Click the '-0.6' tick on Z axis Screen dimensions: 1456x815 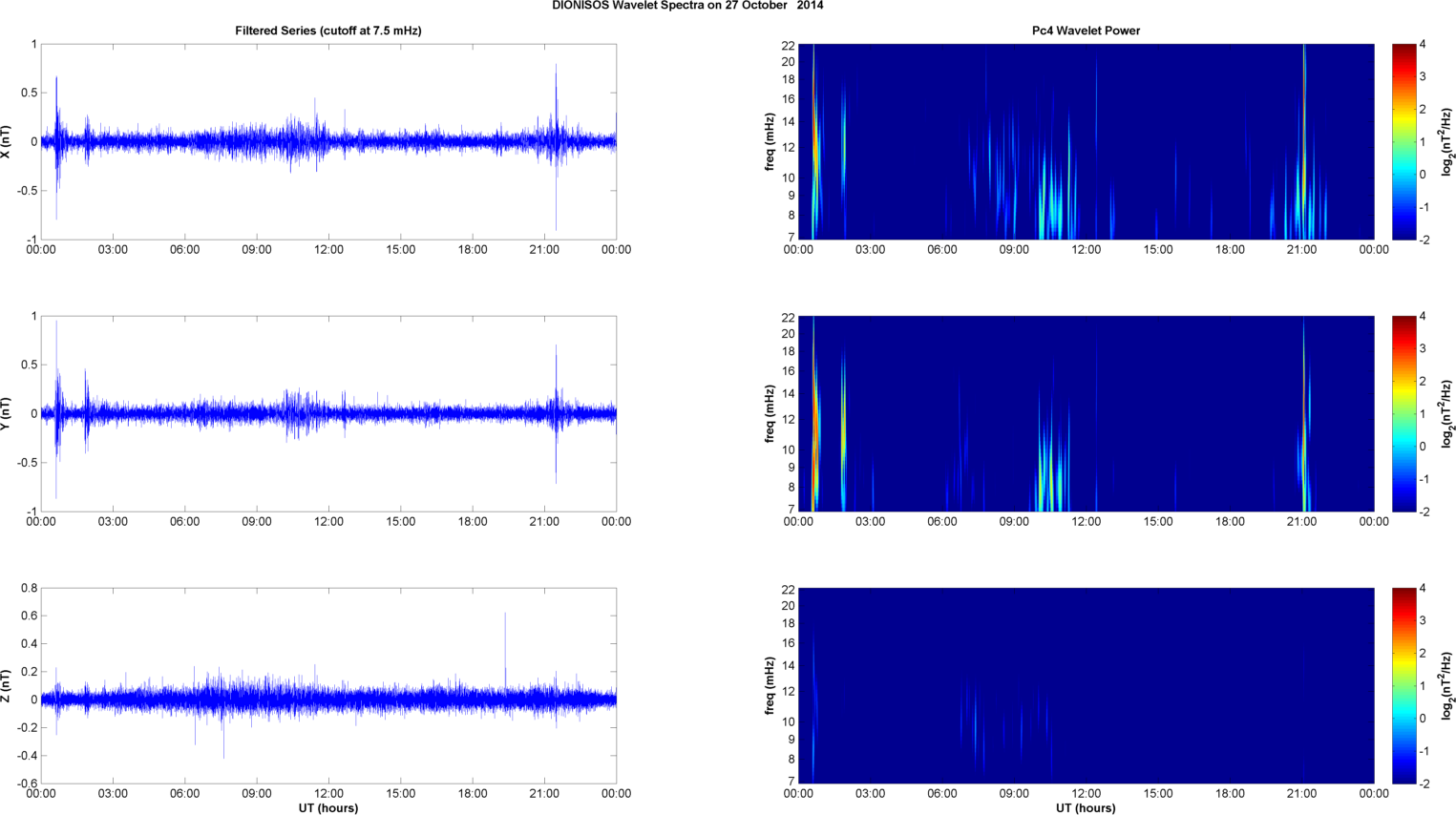(x=26, y=784)
